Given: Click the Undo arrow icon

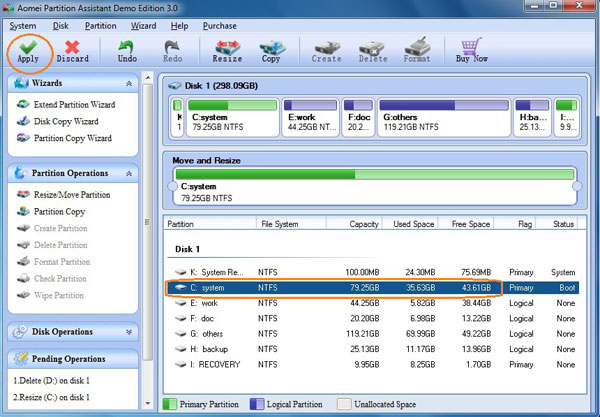Looking at the screenshot, I should [127, 46].
